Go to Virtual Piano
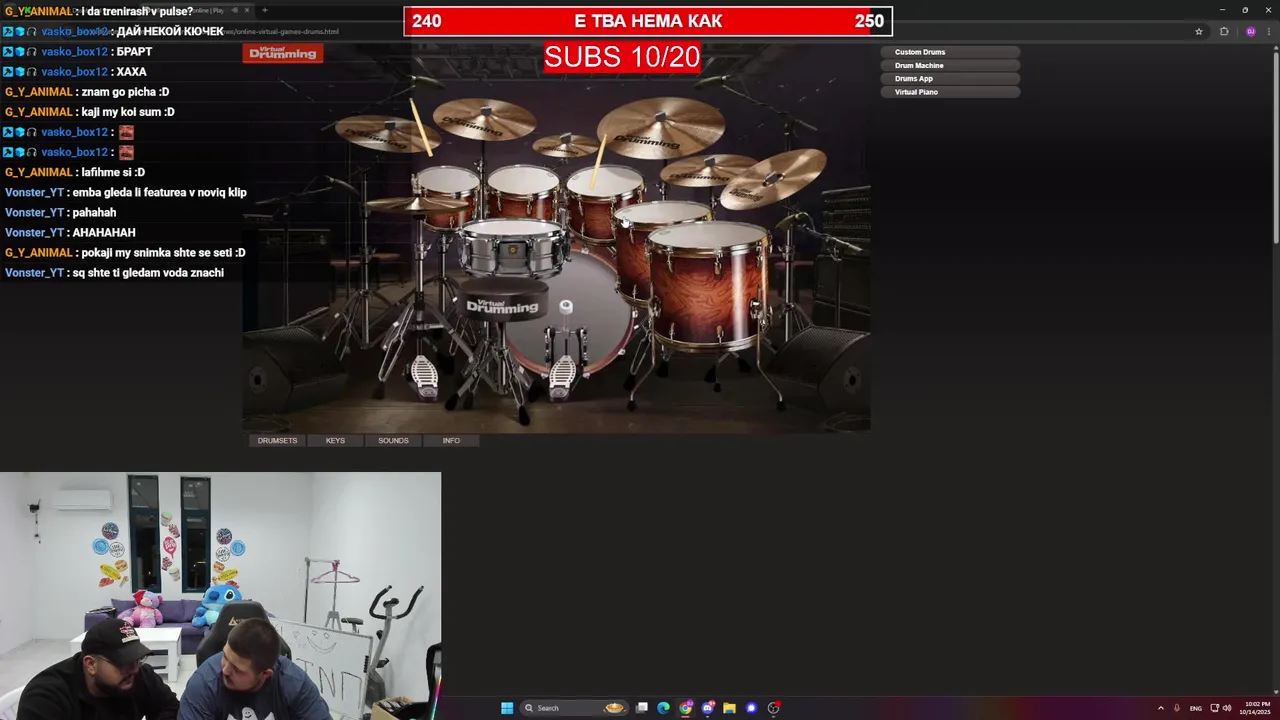This screenshot has width=1280, height=720. point(950,92)
